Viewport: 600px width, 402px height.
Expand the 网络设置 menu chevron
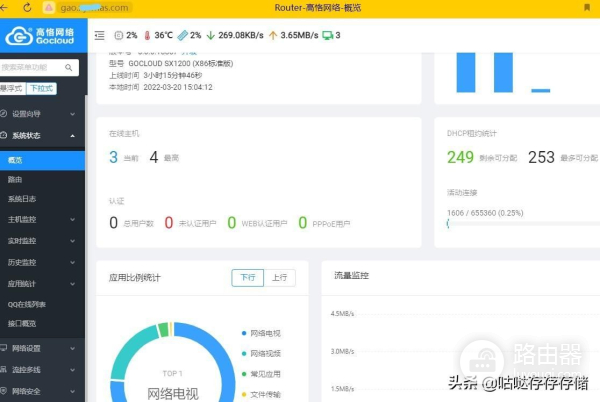coord(73,348)
